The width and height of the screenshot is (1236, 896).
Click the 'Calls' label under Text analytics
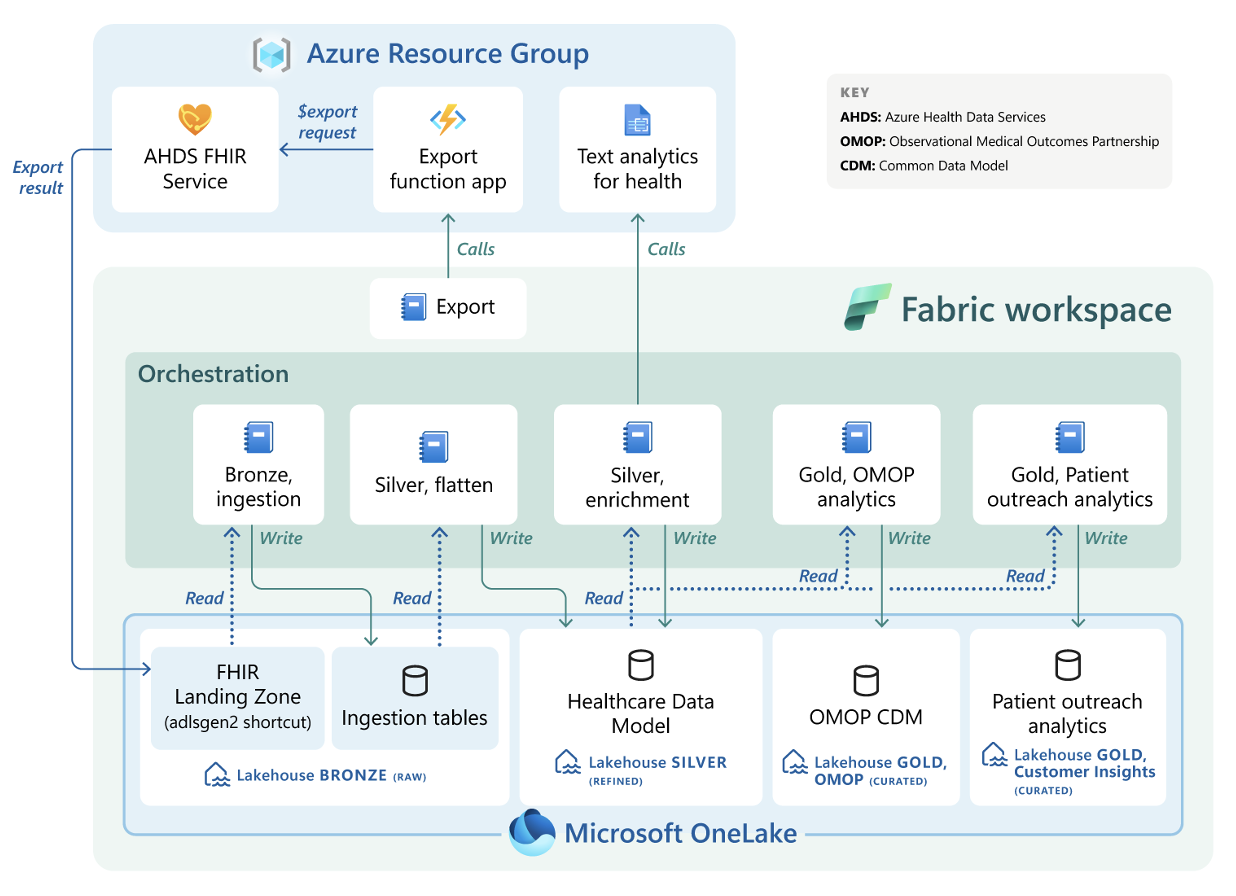click(x=666, y=249)
